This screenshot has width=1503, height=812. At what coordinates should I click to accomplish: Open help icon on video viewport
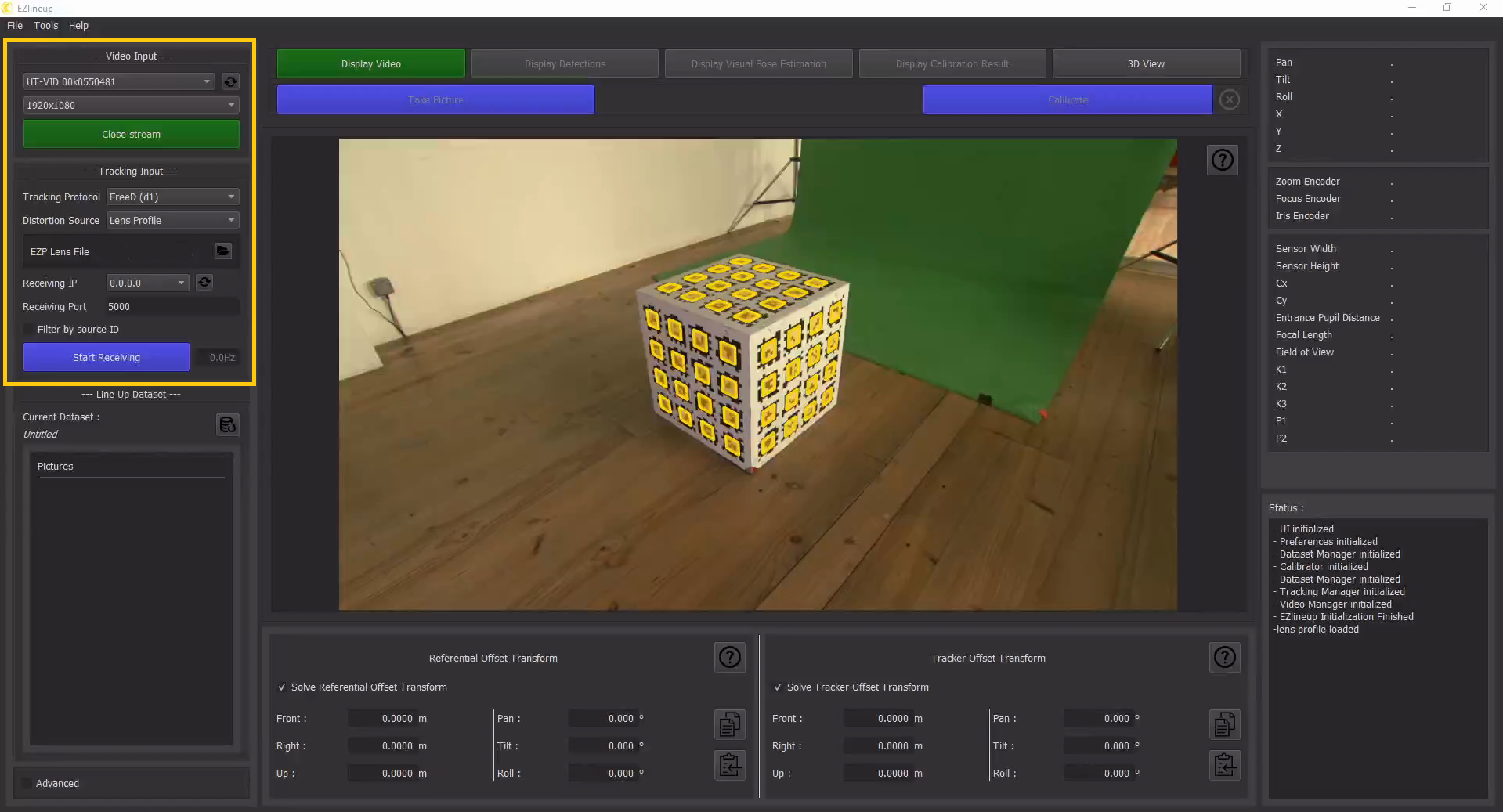point(1222,161)
